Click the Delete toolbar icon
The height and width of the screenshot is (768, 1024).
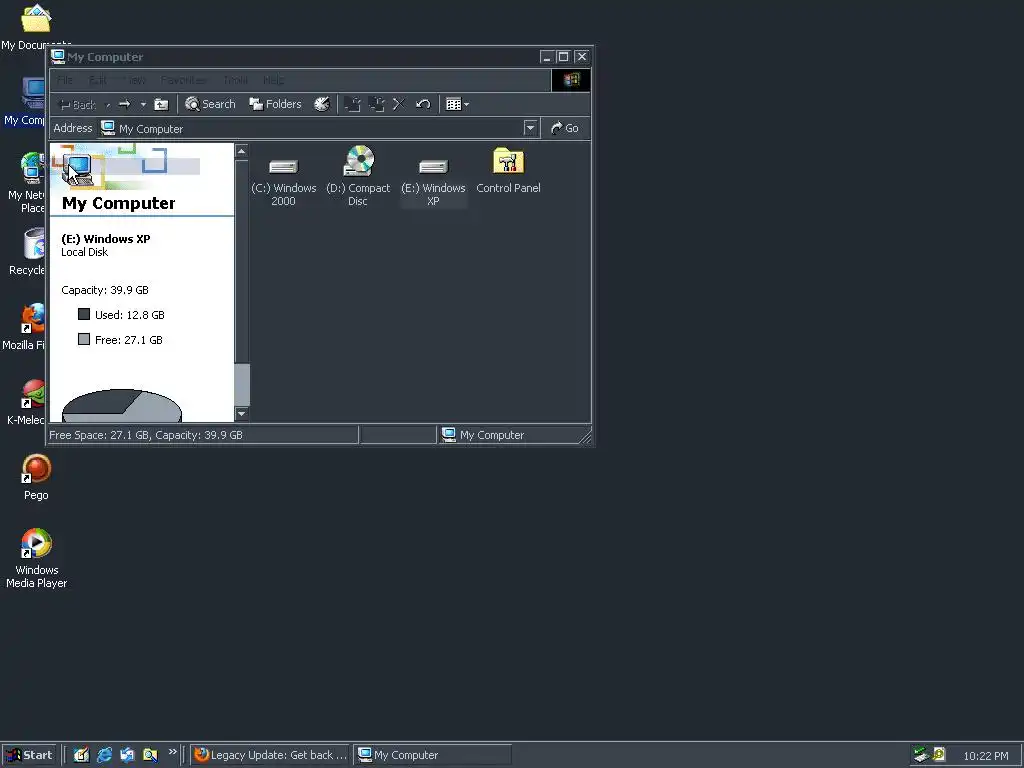tap(399, 104)
